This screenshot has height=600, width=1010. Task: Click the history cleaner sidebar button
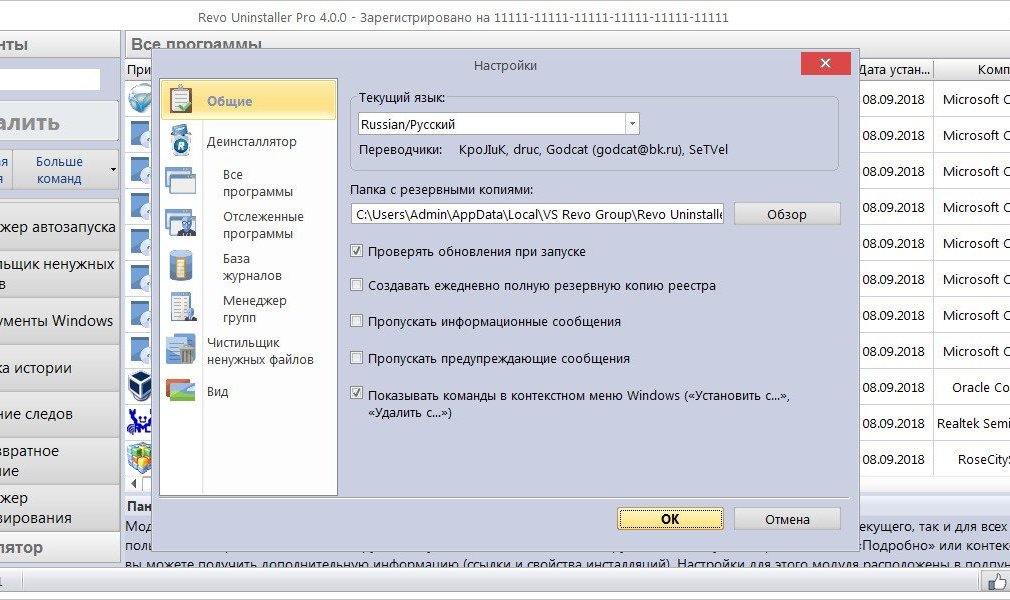tap(59, 368)
